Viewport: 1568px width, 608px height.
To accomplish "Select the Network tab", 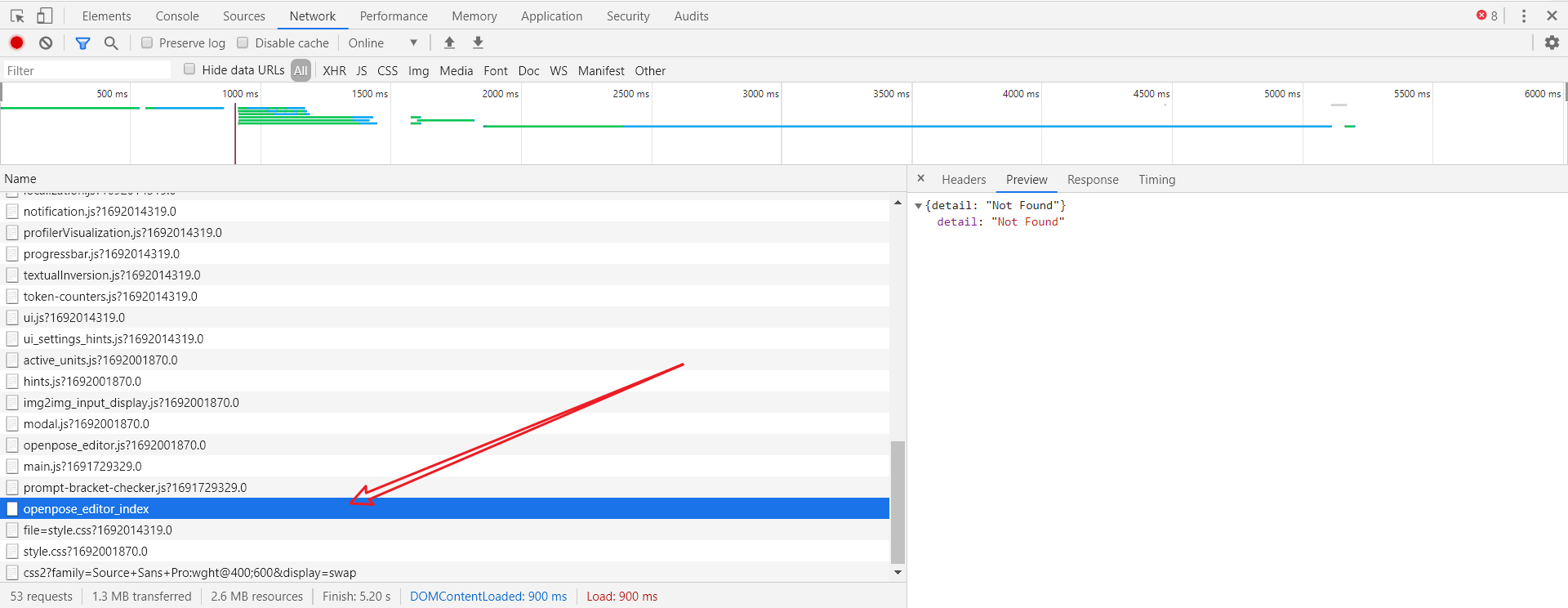I will coord(313,16).
